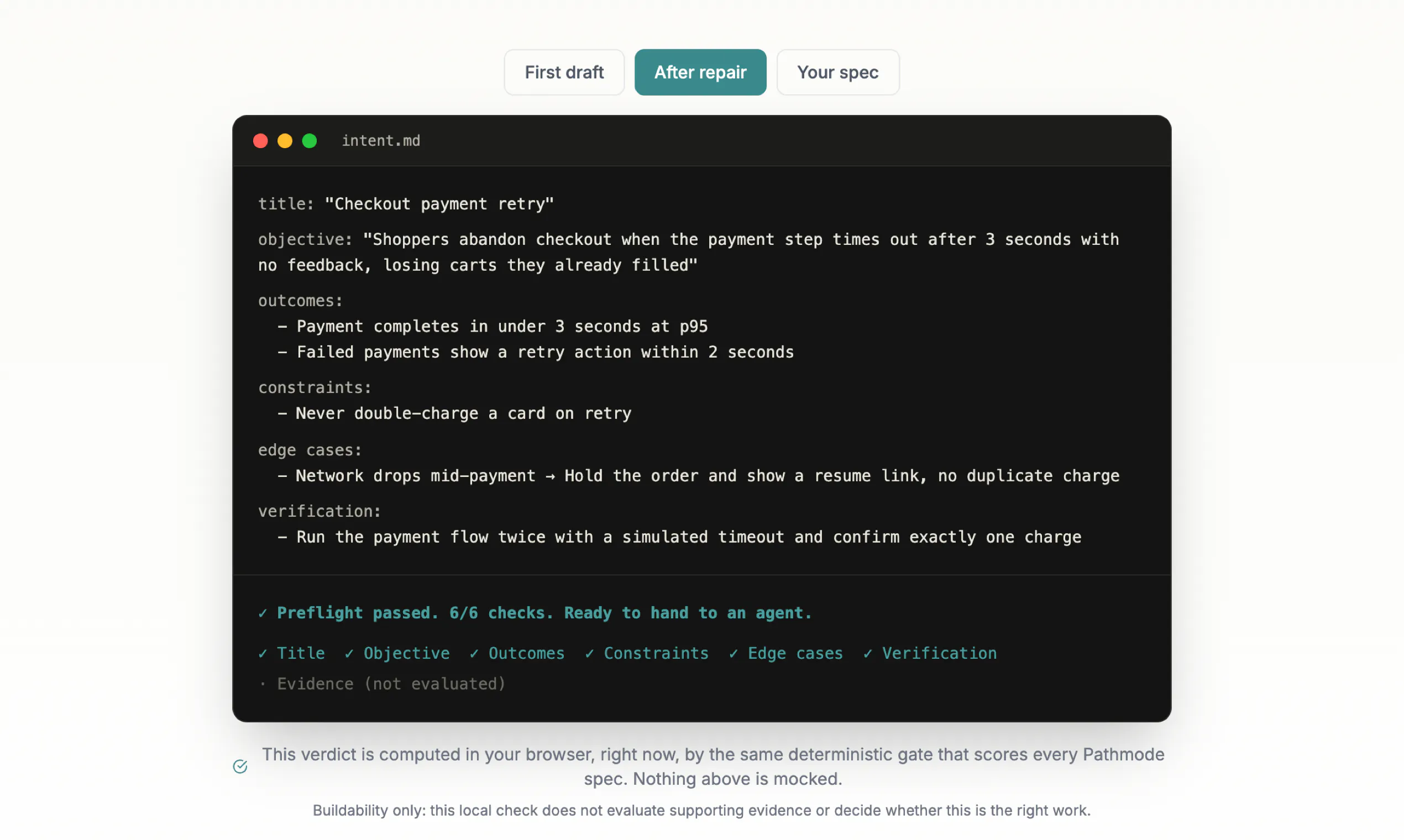Click the objective text about shoppers abandoning checkout

click(x=688, y=252)
